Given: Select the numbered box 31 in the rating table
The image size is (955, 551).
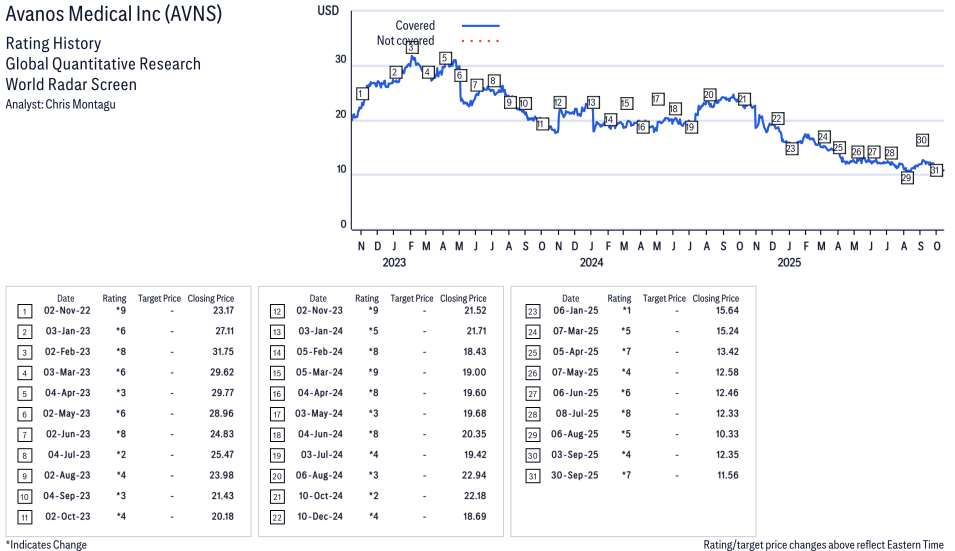Looking at the screenshot, I should click(x=530, y=476).
